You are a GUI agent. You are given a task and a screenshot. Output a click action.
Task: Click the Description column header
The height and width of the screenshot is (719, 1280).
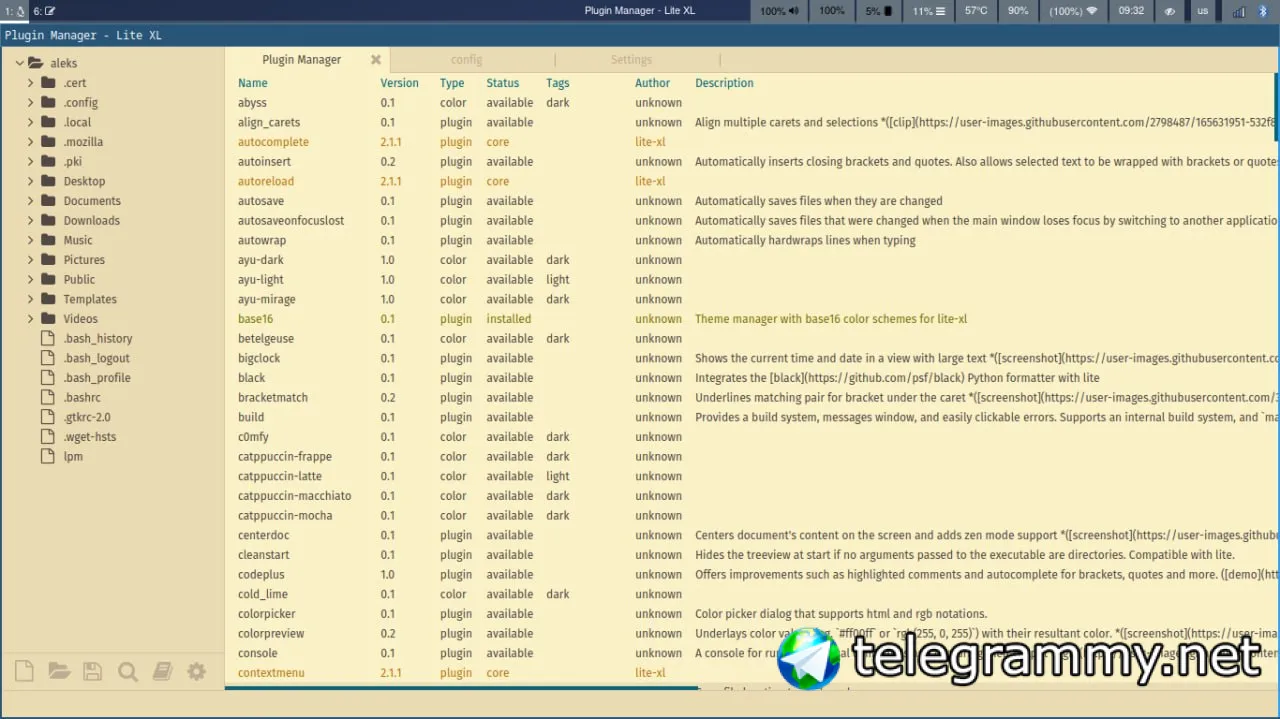coord(724,83)
